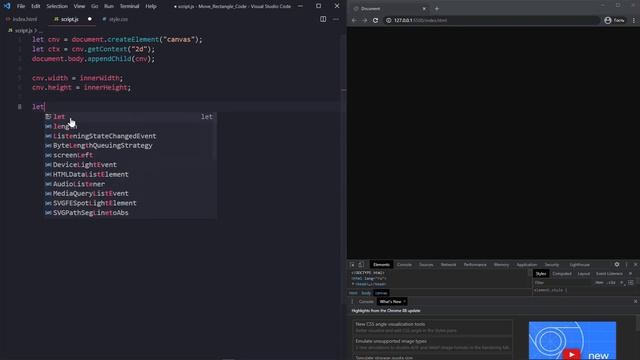Open the Terminal menu in VS Code
Image resolution: width=640 pixels, height=360 pixels.
click(129, 6)
